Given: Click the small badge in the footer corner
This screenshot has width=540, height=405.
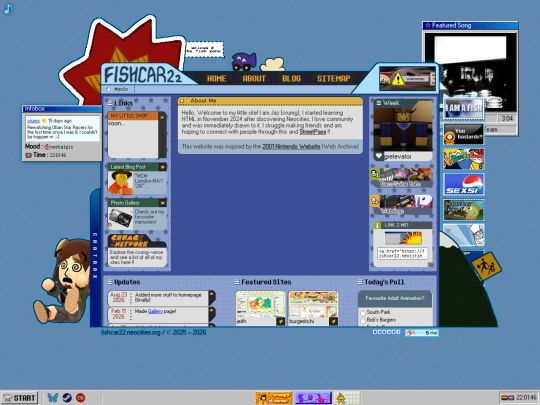Looking at the screenshot, I should [422, 333].
